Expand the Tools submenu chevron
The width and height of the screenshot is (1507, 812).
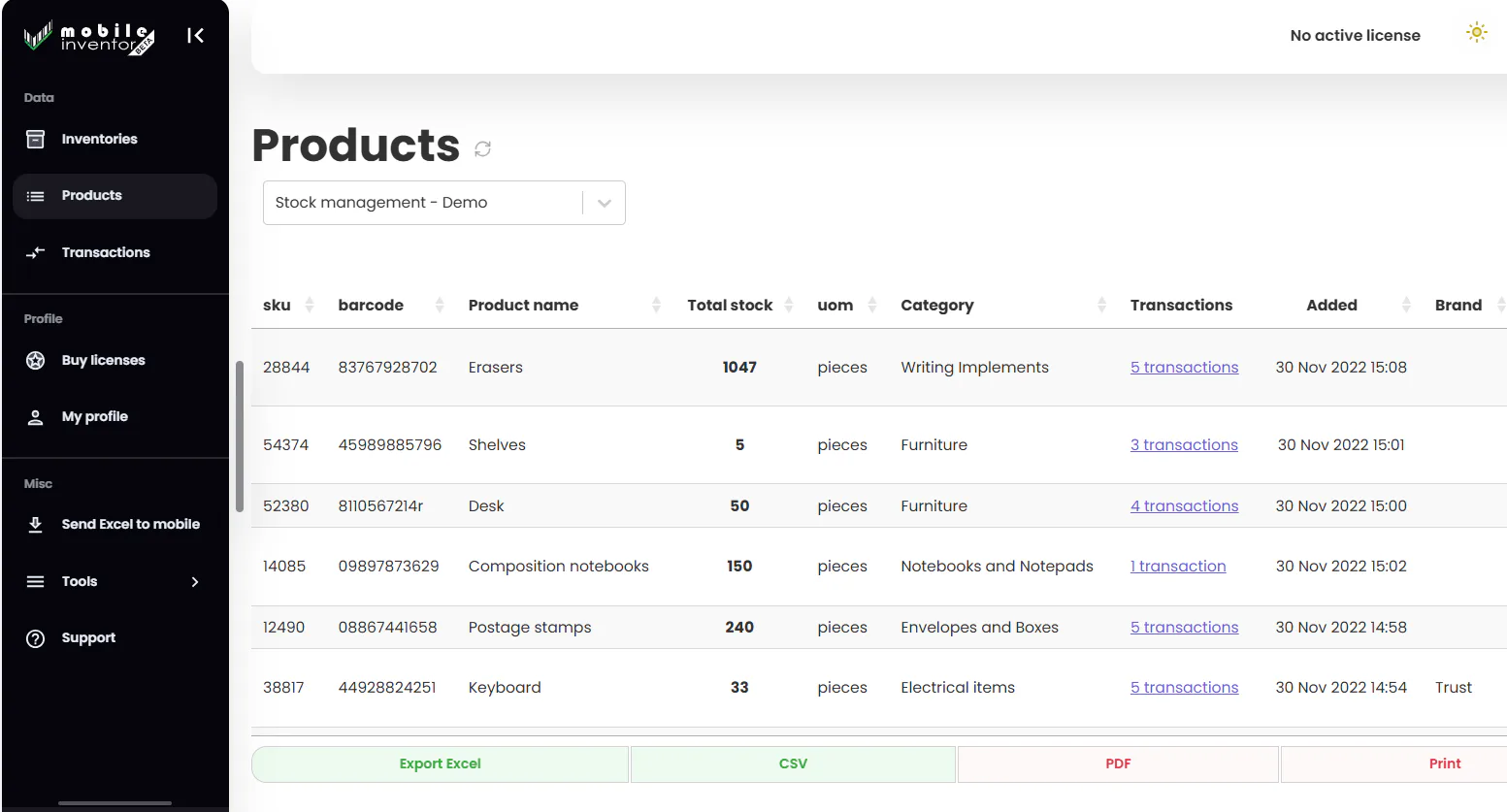(195, 582)
